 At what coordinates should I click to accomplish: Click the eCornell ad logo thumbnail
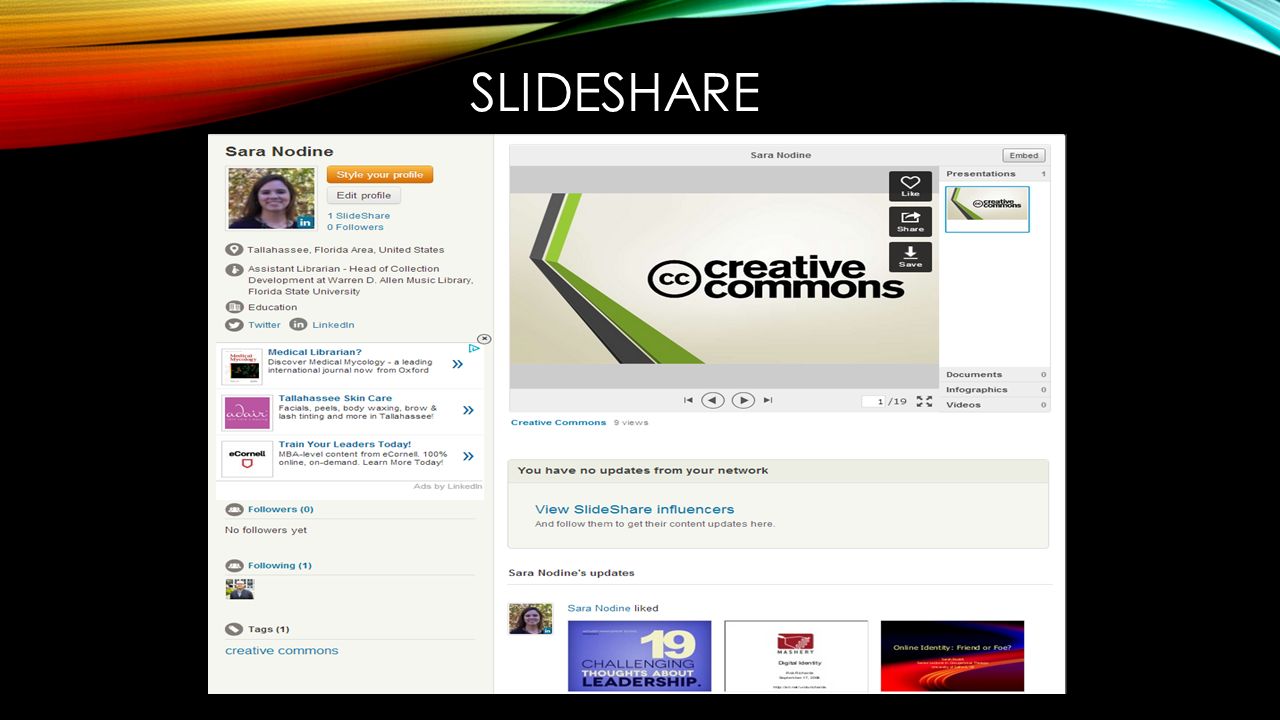[x=247, y=459]
